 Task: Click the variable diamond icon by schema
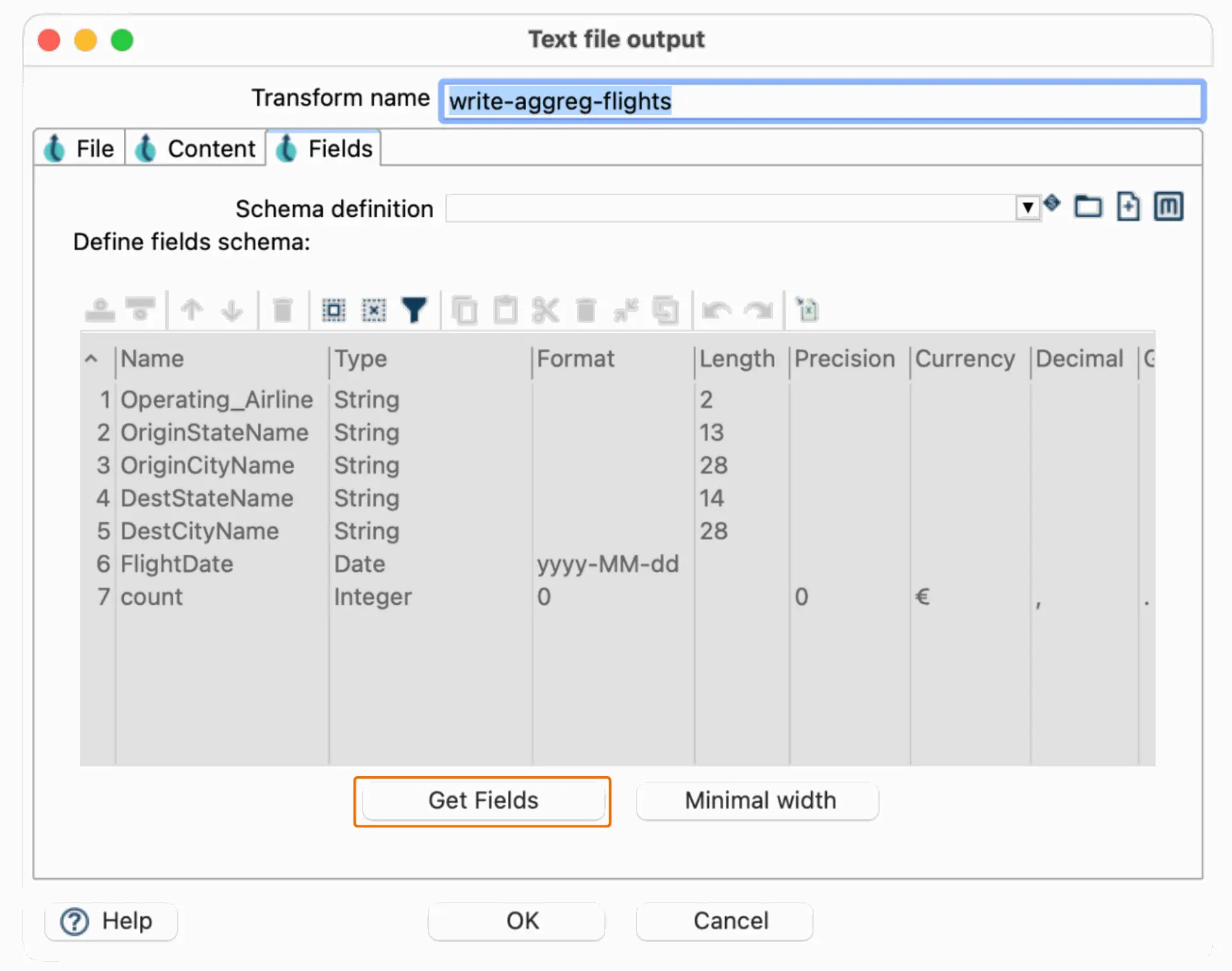pos(1052,203)
